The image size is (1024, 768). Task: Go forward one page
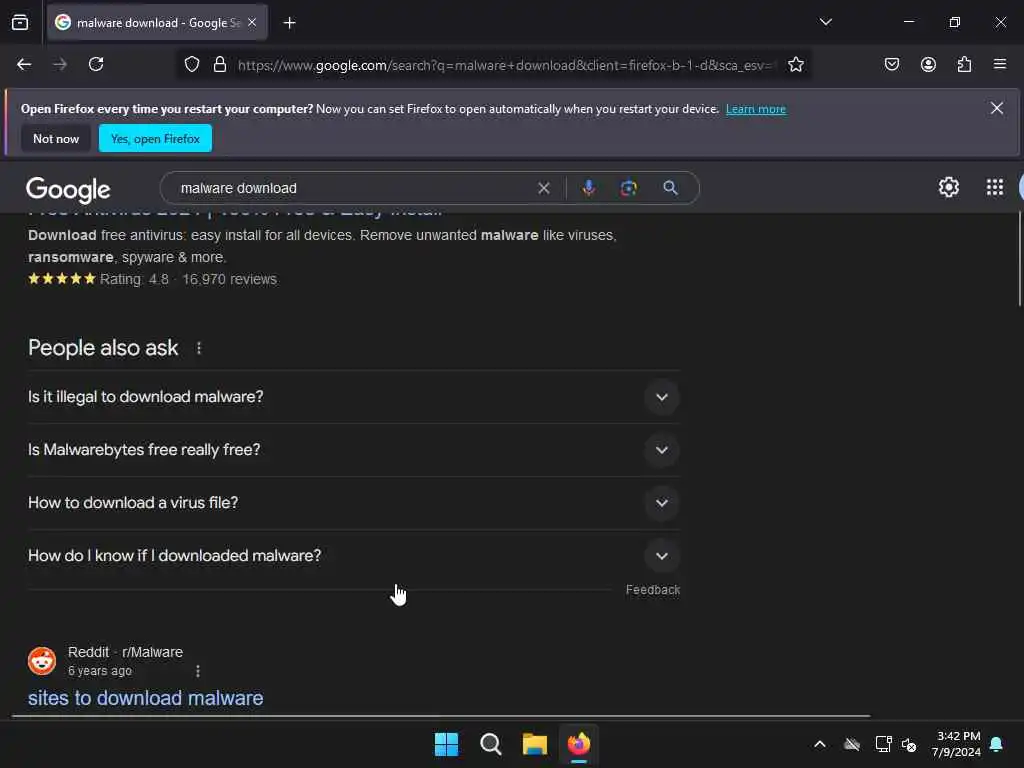click(x=60, y=65)
